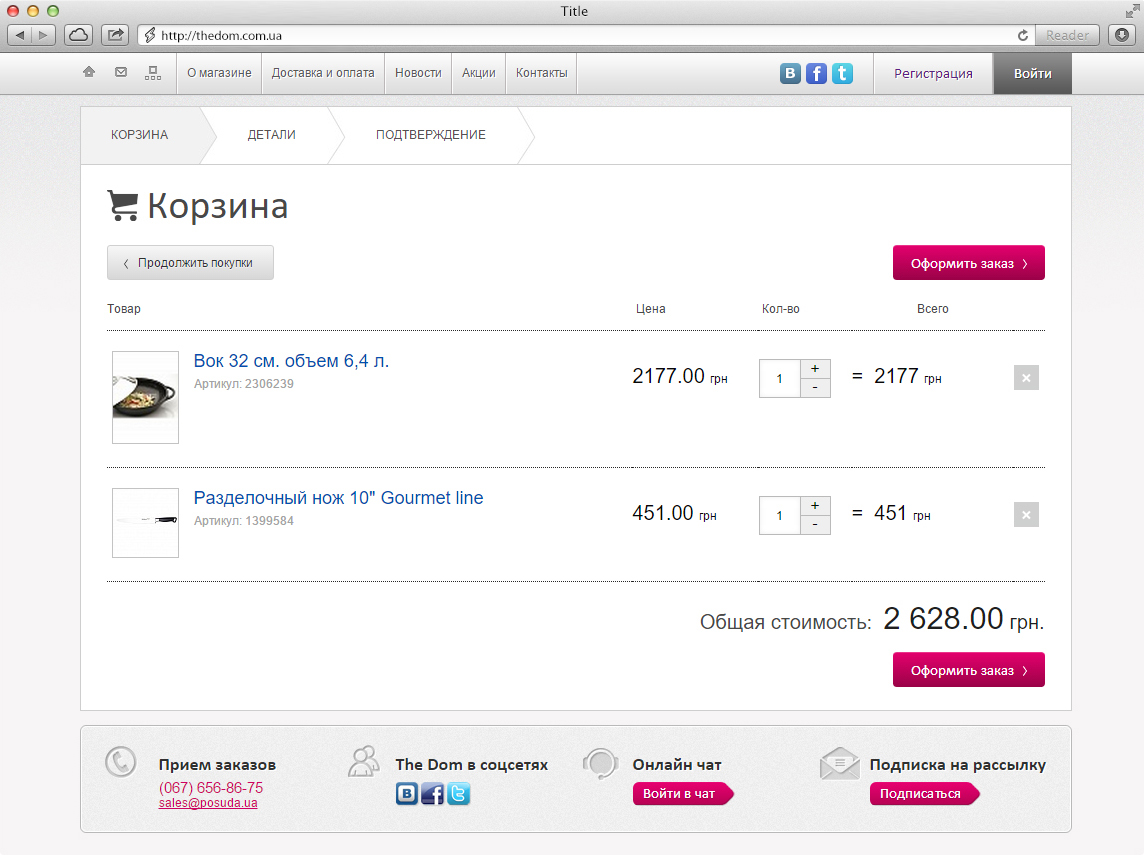Open the Twitter icon in footer socials
Viewport: 1144px width, 855px height.
point(458,794)
